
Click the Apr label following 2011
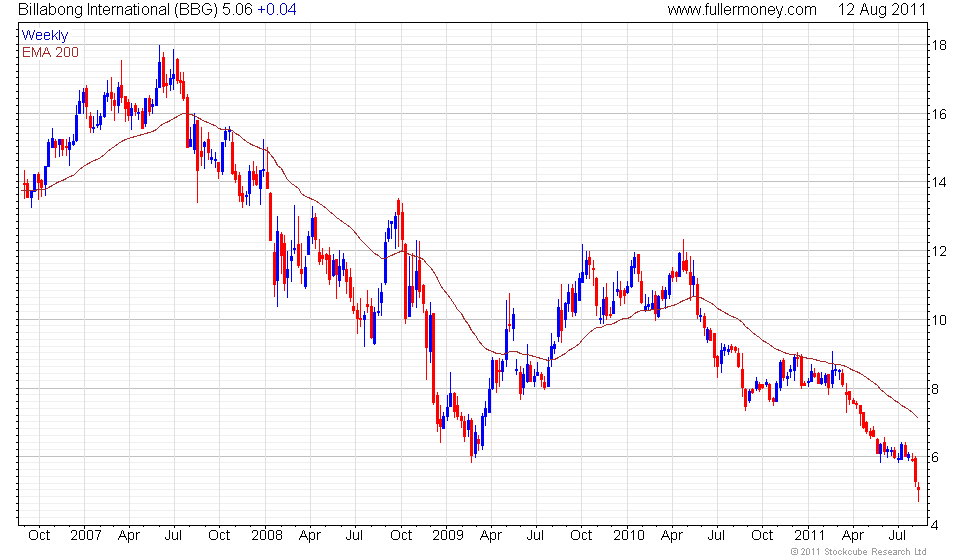(x=852, y=536)
